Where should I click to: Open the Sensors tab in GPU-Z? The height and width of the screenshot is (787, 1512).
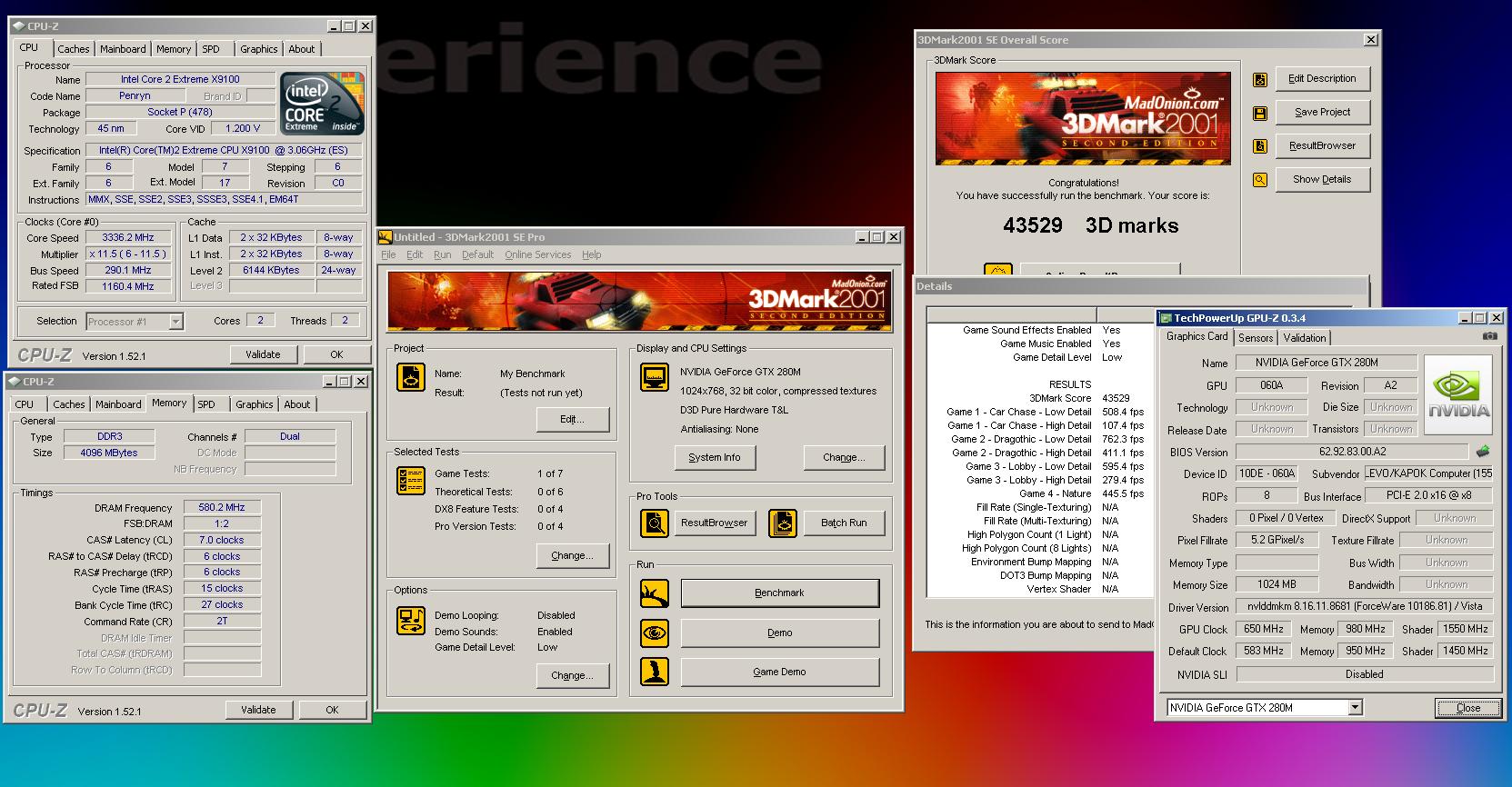tap(1256, 338)
